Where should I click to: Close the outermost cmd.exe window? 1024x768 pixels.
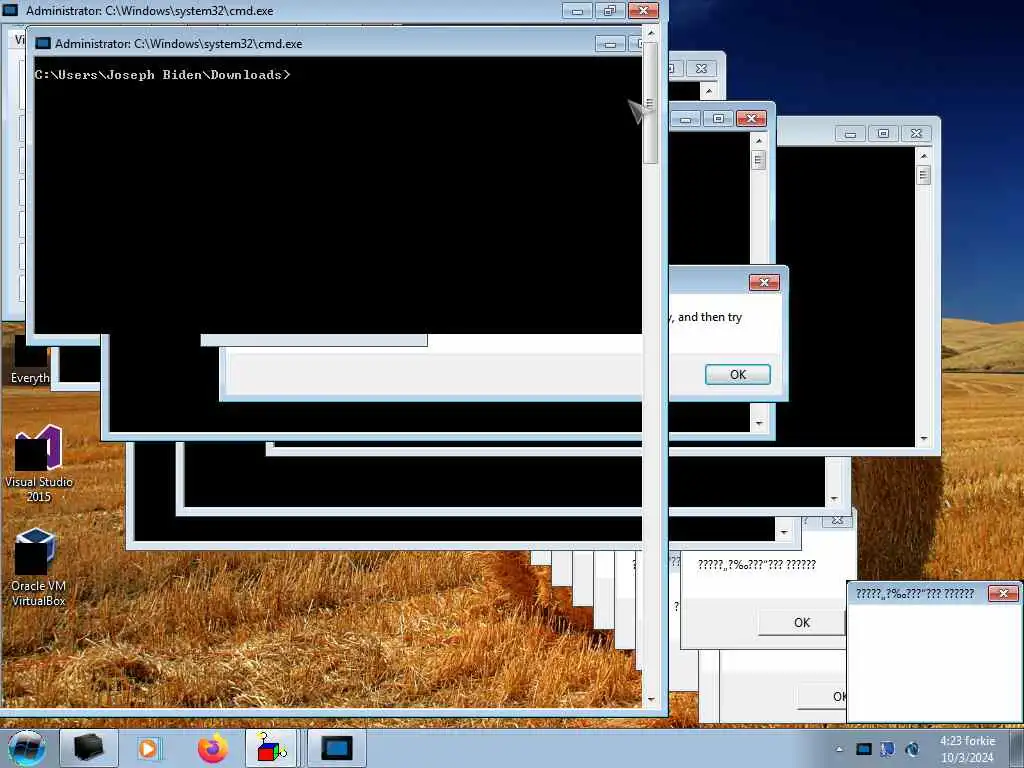point(643,10)
